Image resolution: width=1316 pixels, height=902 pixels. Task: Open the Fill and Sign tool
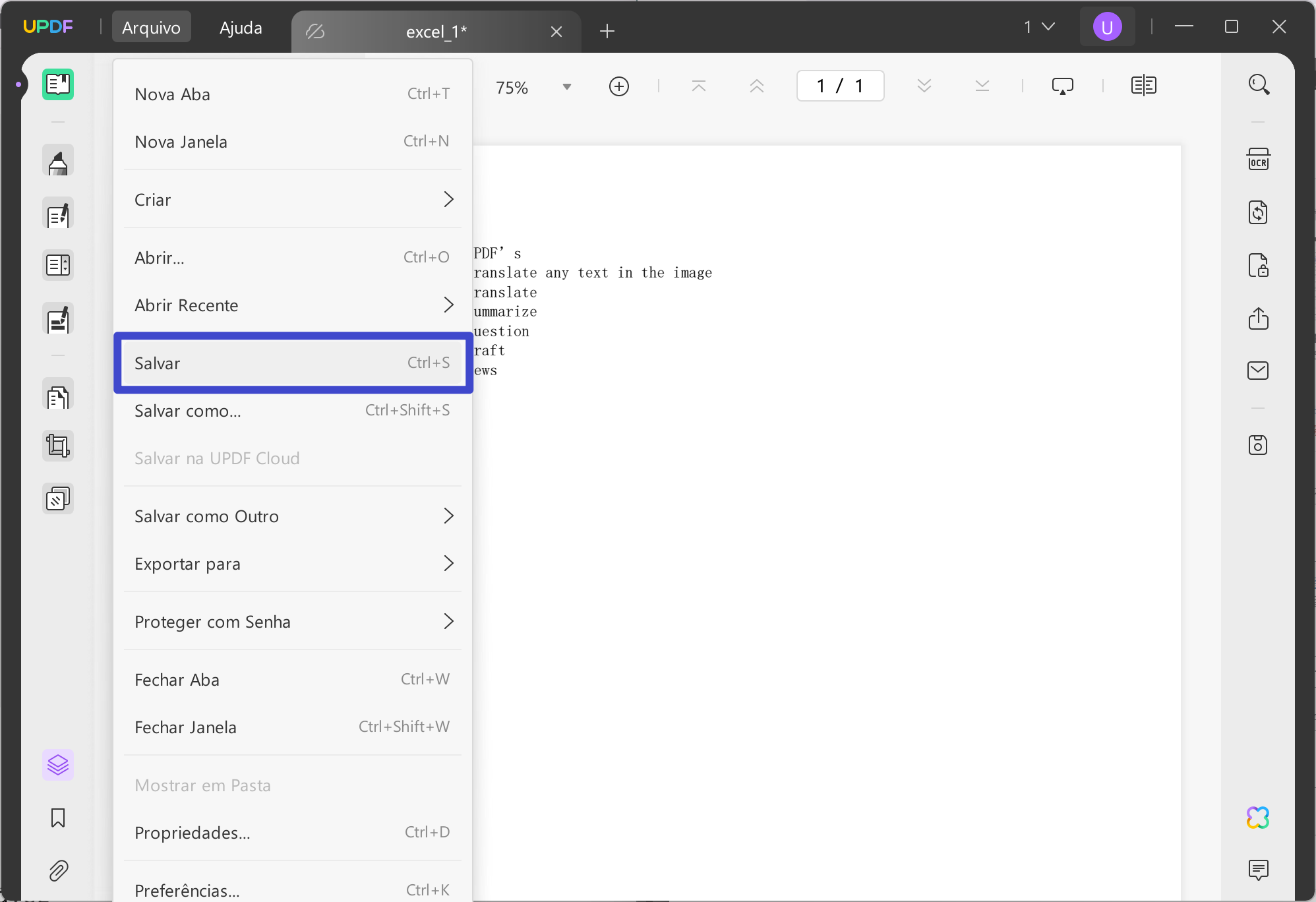58,319
